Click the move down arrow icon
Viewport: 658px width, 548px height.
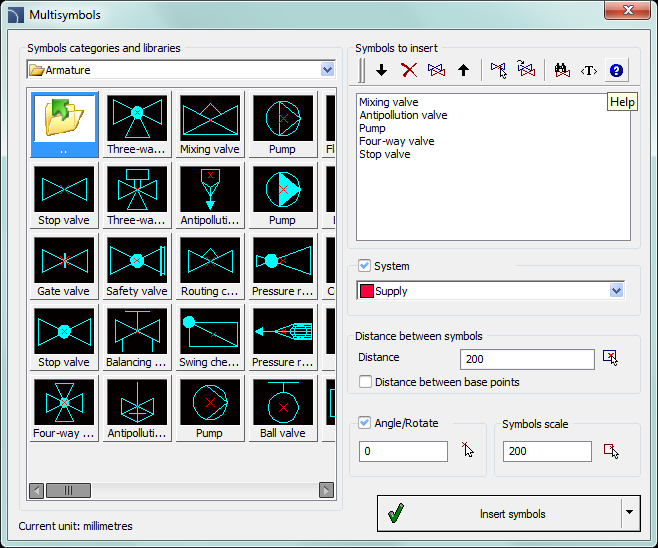381,70
